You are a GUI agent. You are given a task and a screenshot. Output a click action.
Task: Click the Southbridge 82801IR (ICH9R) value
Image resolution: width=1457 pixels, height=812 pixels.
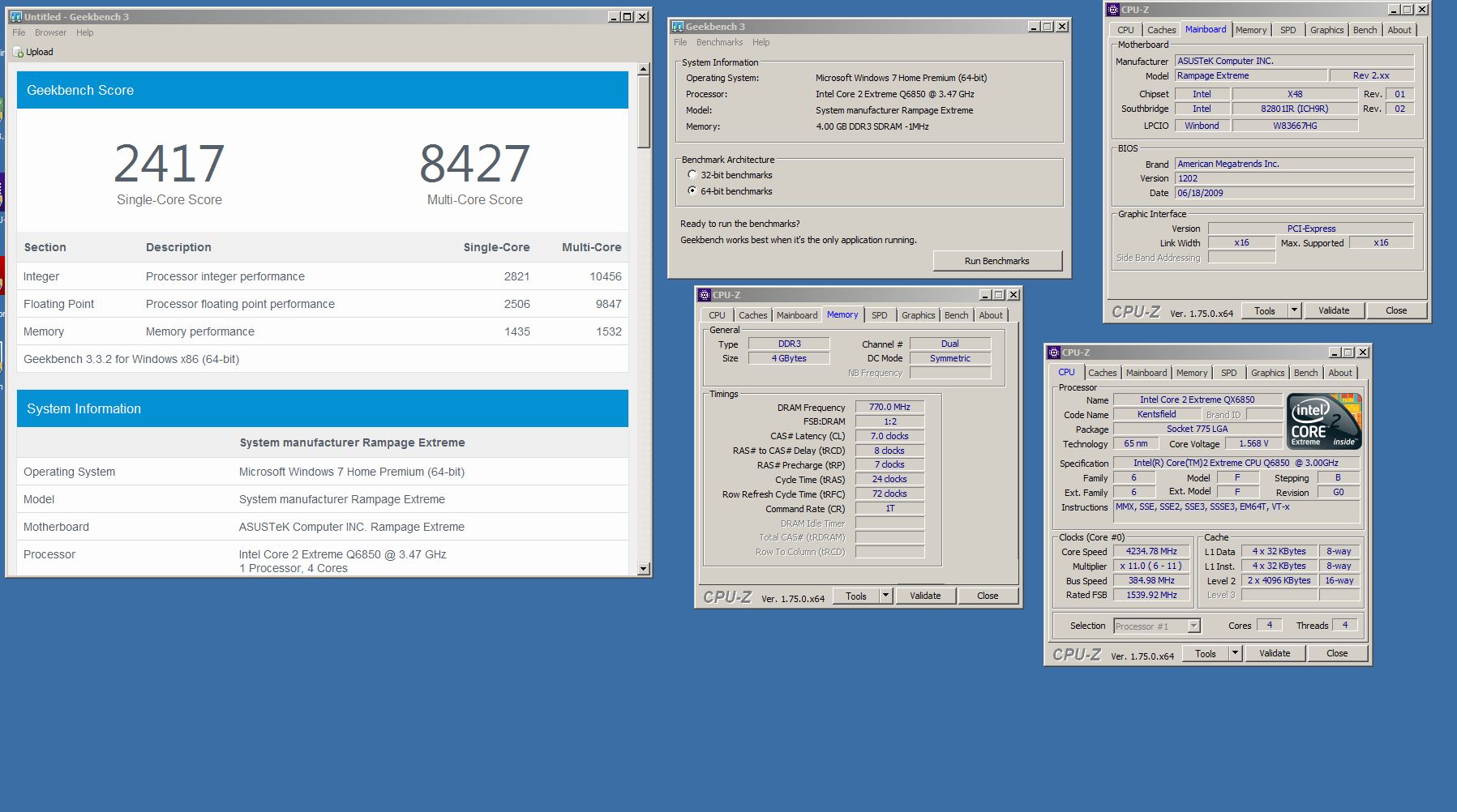pyautogui.click(x=1295, y=109)
